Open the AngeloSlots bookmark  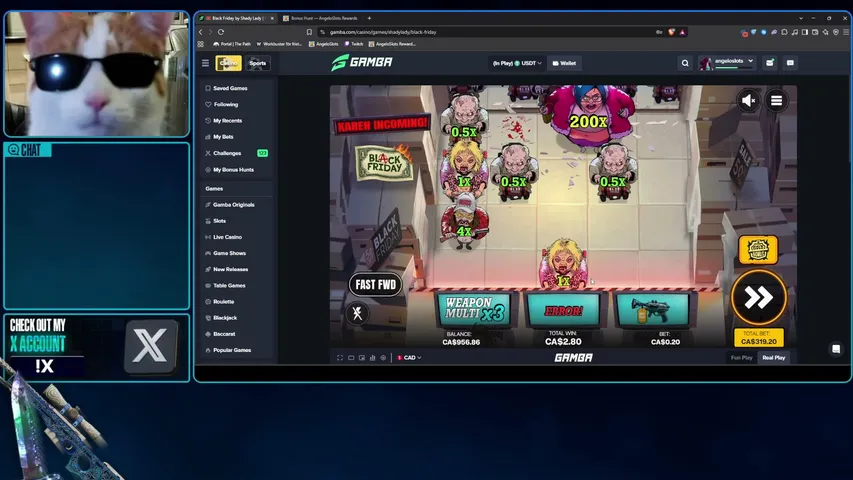[324, 44]
